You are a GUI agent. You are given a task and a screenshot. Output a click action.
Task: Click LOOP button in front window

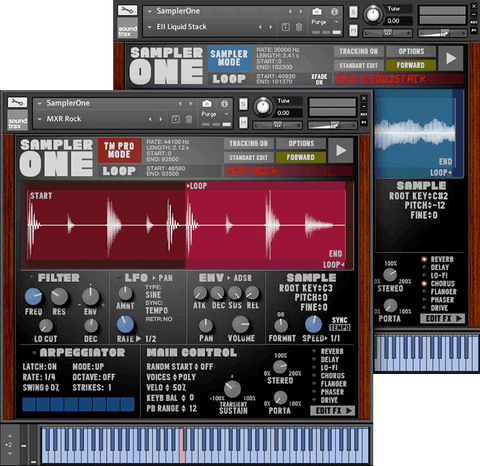tap(119, 171)
